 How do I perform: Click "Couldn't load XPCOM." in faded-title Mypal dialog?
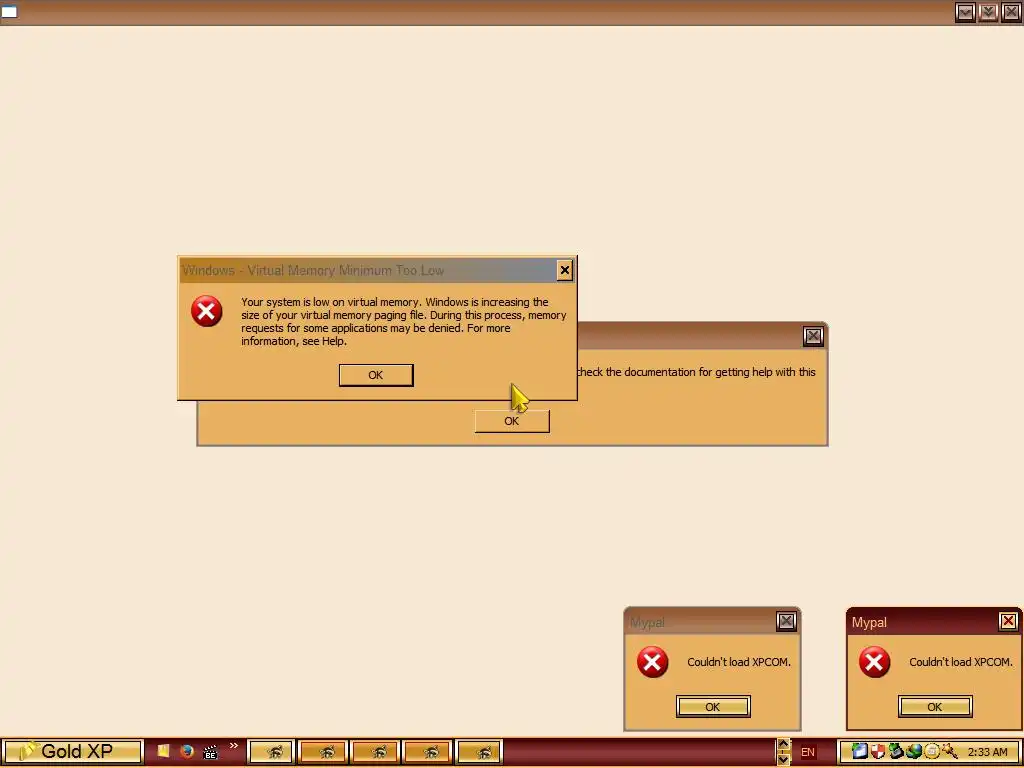(x=739, y=662)
